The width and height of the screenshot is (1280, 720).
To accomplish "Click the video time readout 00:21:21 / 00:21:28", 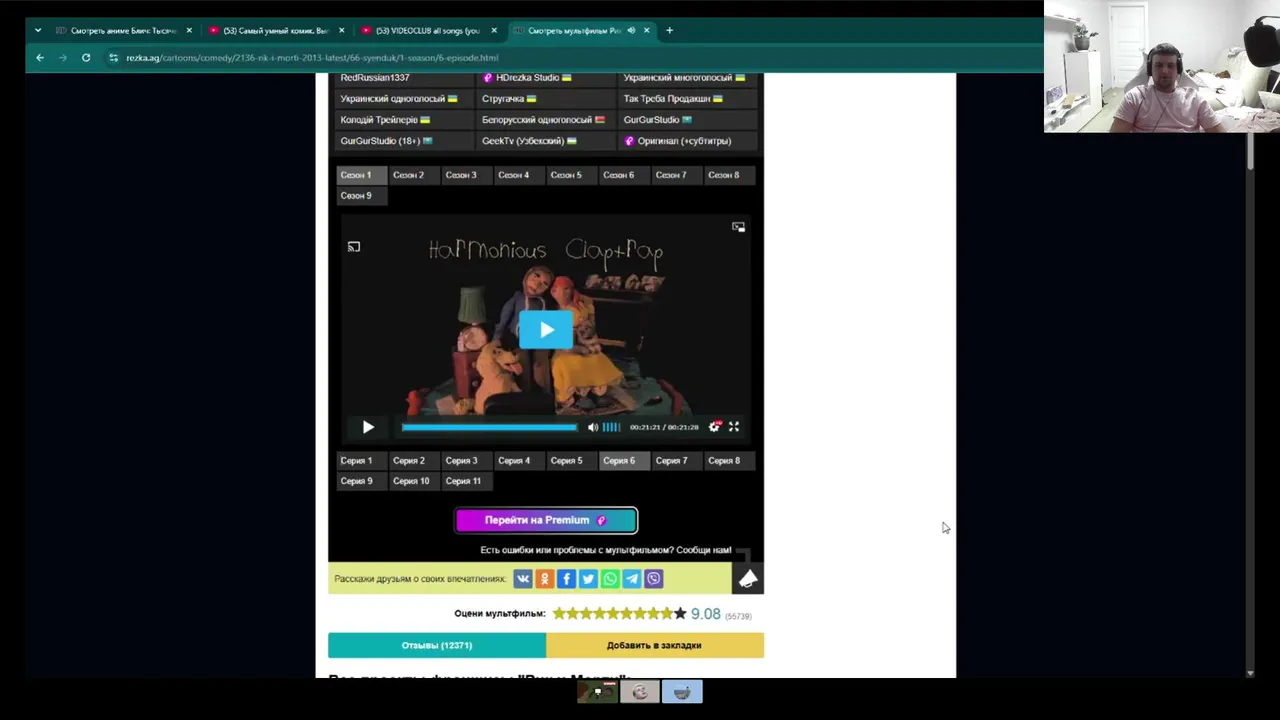I will 664,427.
